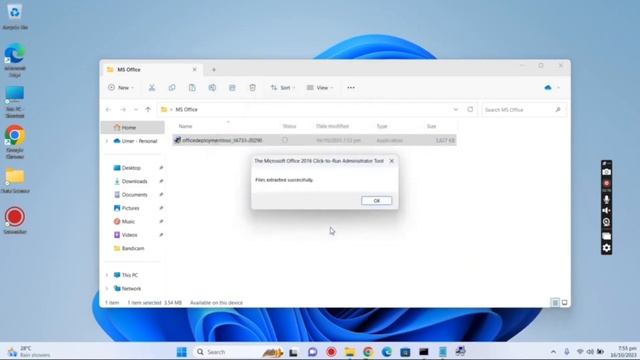
Task: Sort by the Name column header
Action: [185, 127]
